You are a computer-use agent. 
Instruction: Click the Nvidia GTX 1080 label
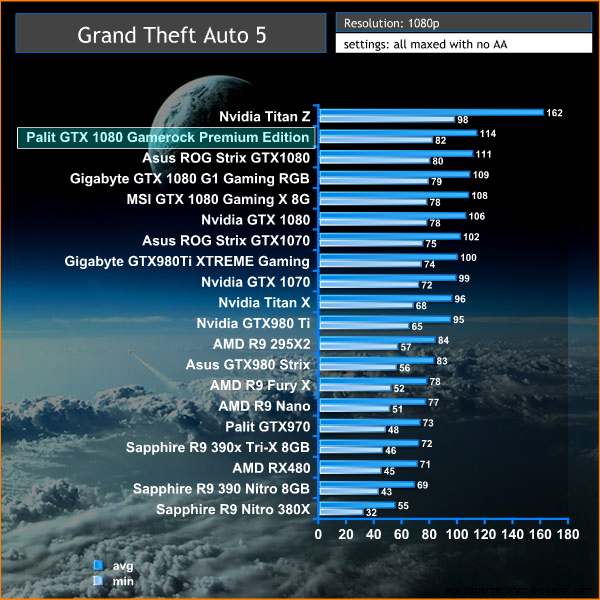256,220
